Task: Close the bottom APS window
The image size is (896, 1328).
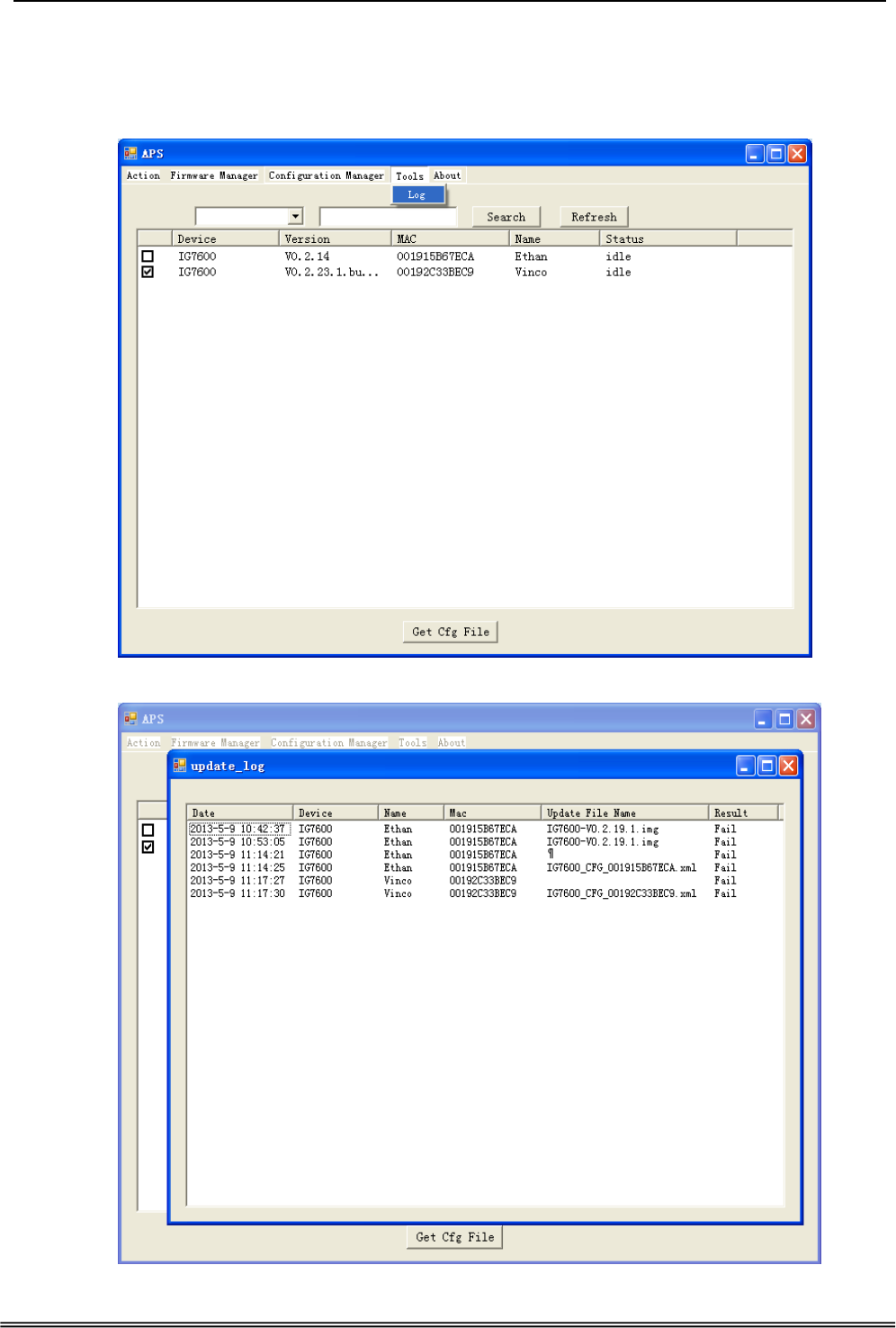Action: pyautogui.click(x=806, y=719)
